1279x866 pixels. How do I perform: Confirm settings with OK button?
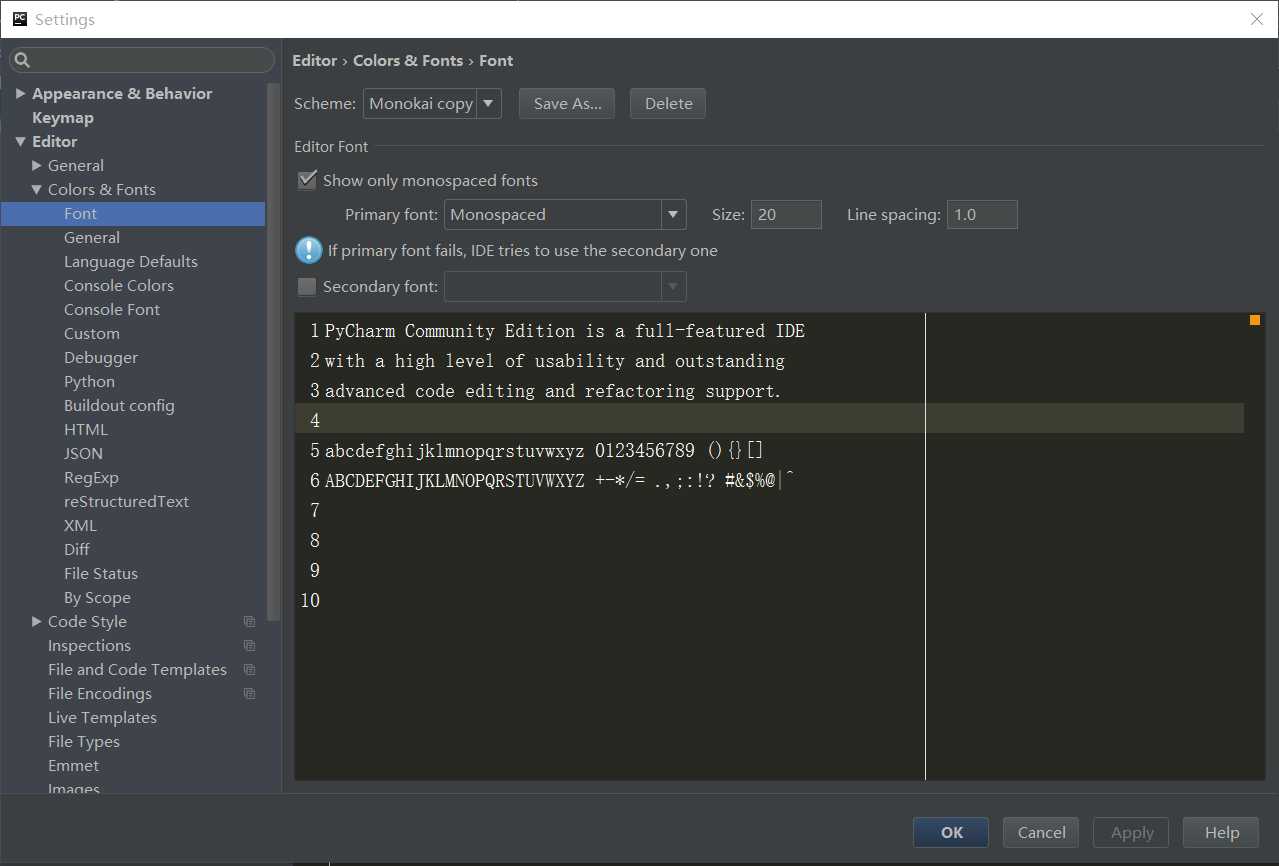point(951,832)
